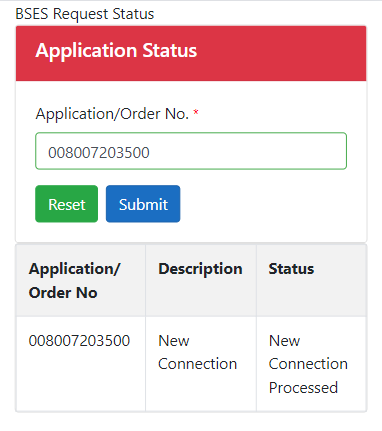382x431 pixels.
Task: Submit the application status request
Action: pyautogui.click(x=143, y=204)
